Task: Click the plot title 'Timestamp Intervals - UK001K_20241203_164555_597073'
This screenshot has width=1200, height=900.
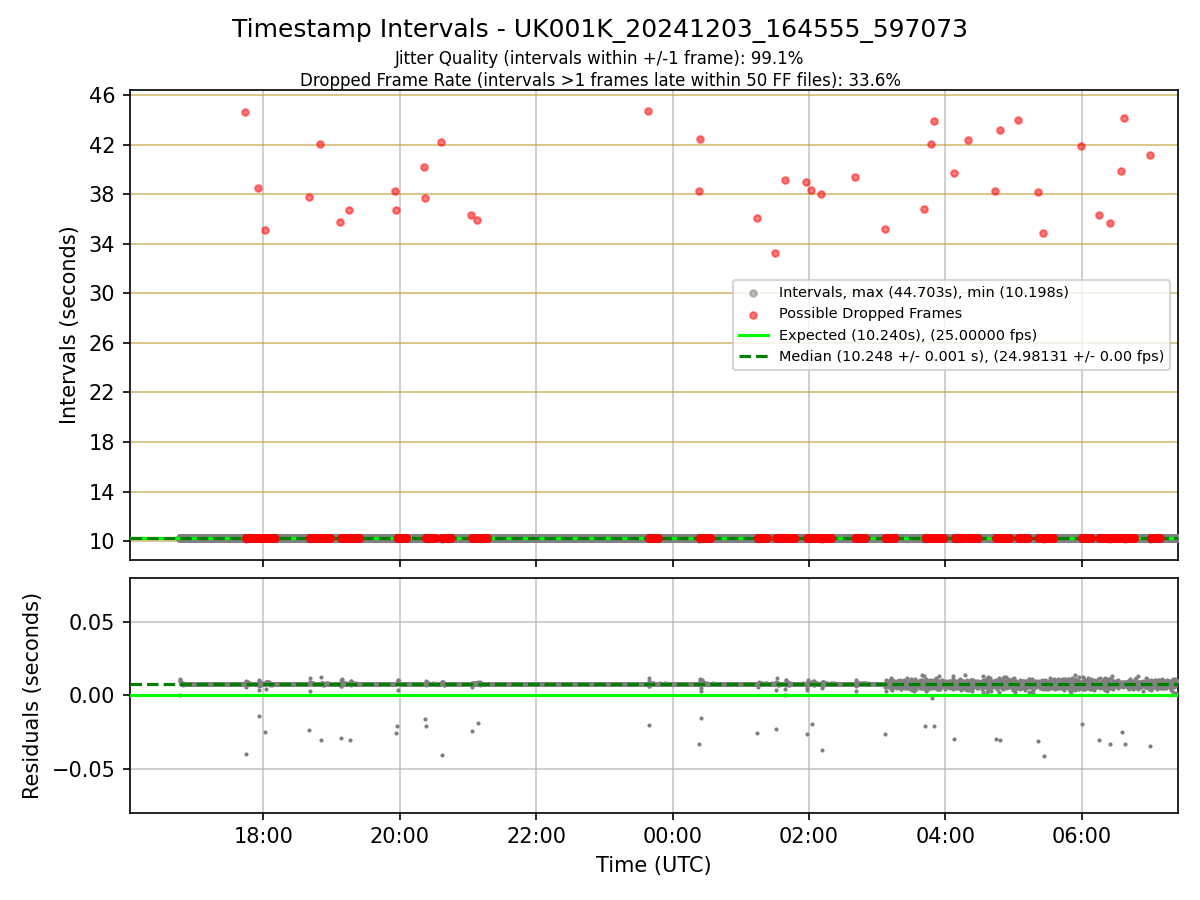Action: point(600,29)
